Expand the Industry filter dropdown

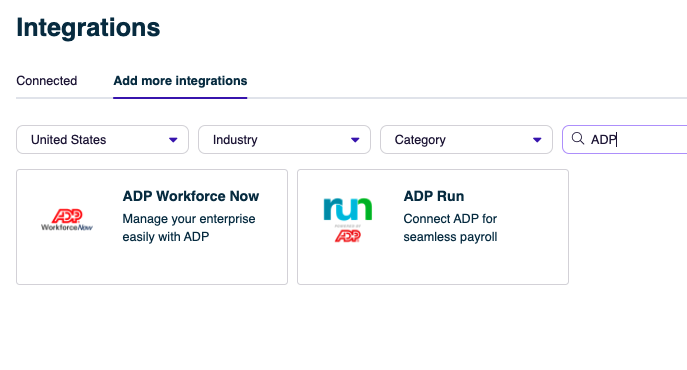click(x=284, y=140)
